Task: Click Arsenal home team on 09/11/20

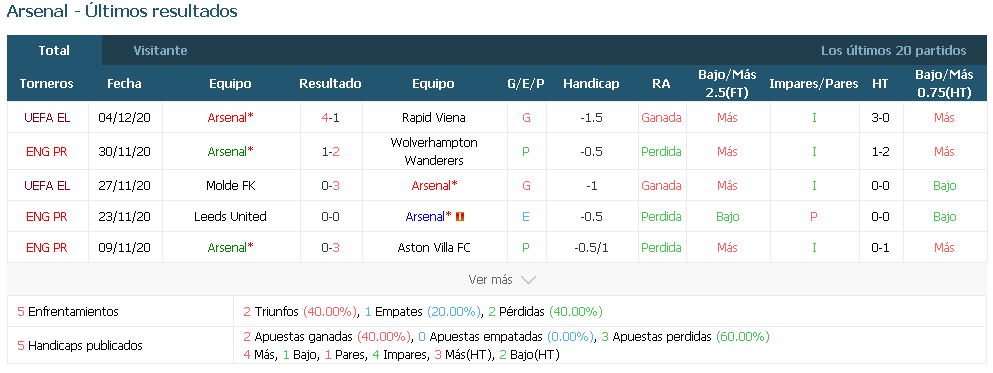Action: (231, 248)
